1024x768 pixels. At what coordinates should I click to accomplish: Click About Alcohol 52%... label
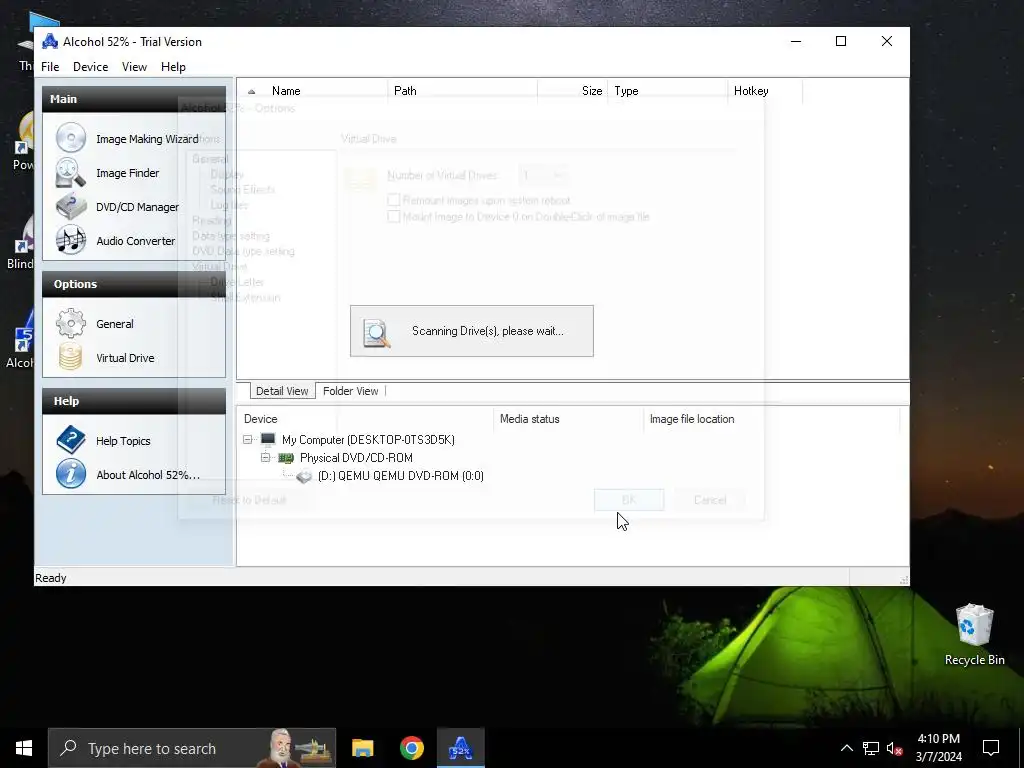coord(148,474)
